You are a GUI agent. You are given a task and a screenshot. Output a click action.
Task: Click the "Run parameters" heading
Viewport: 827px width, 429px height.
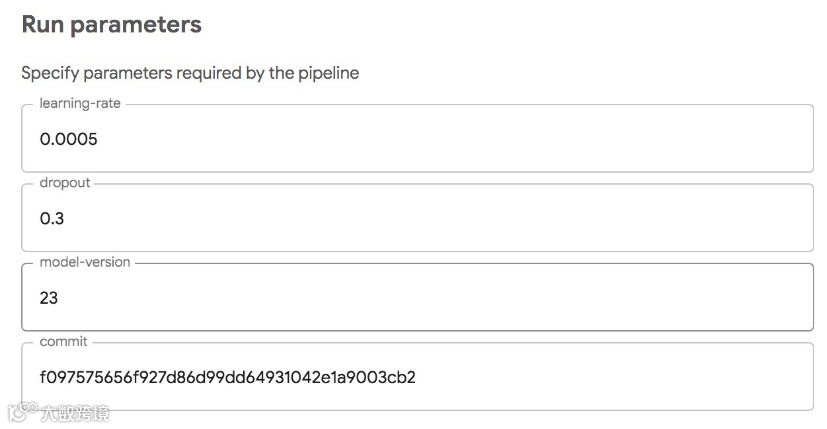(x=111, y=25)
